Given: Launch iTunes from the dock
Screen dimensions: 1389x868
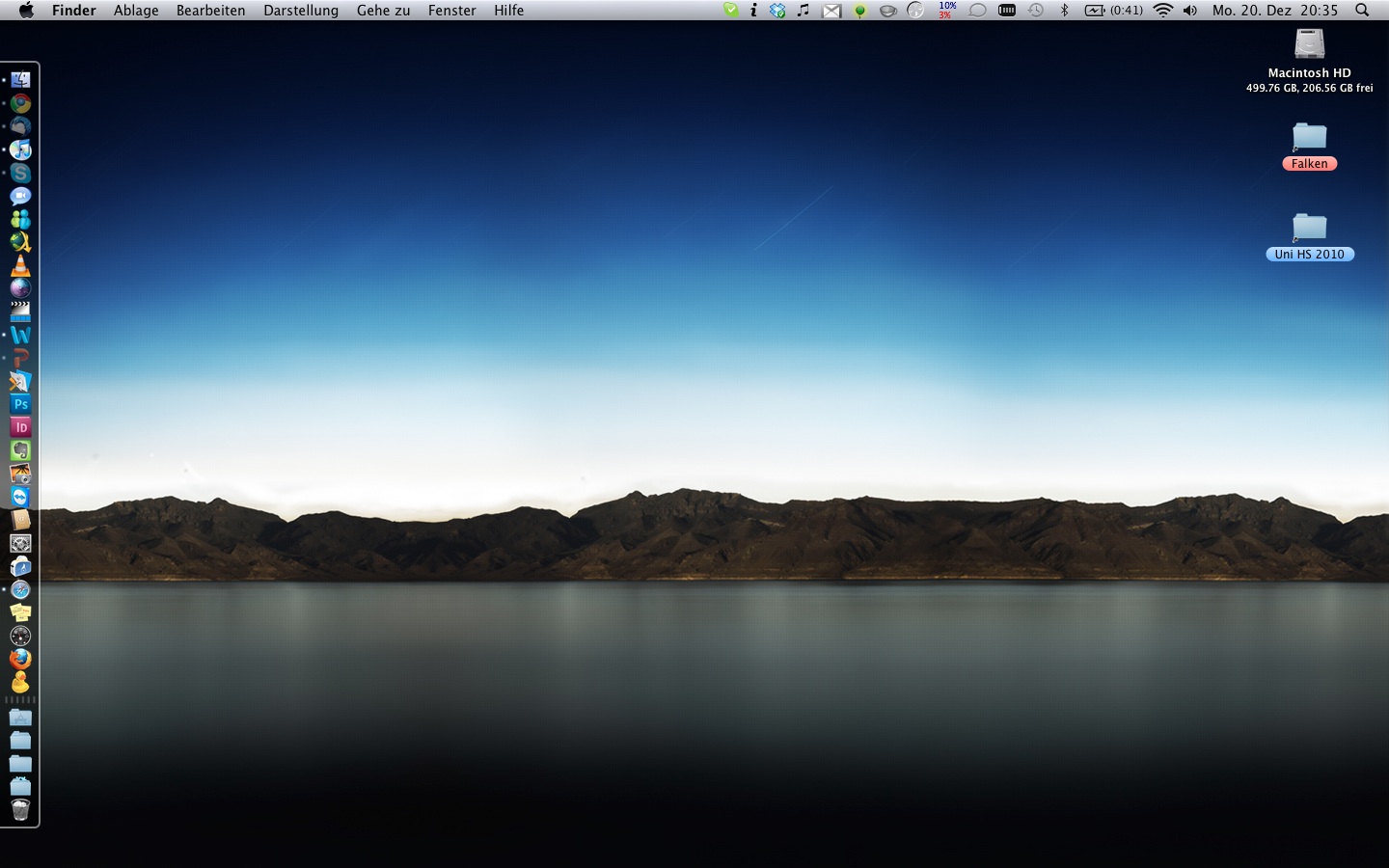Looking at the screenshot, I should click(x=20, y=150).
